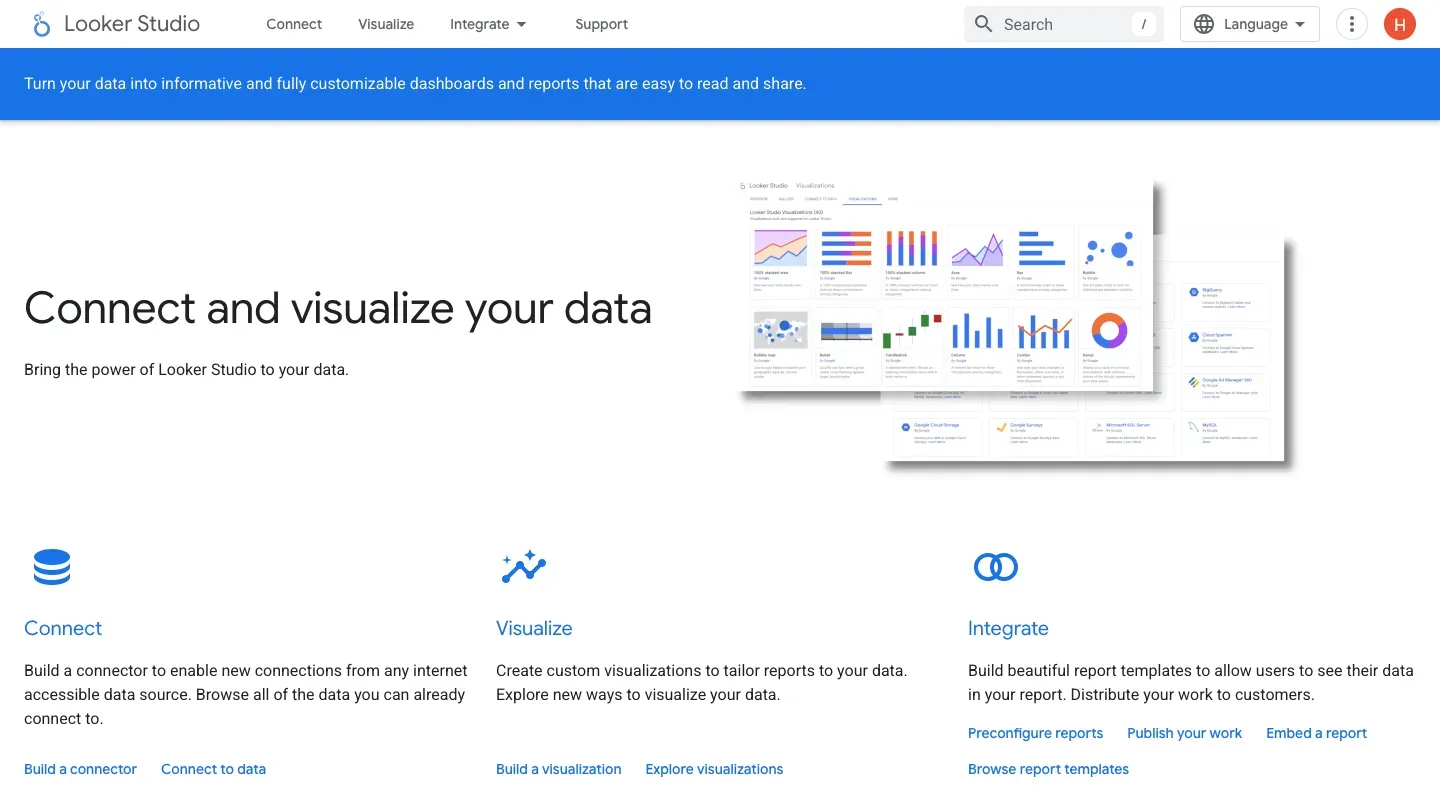Open the Connect menu item
1440x812 pixels.
[294, 24]
